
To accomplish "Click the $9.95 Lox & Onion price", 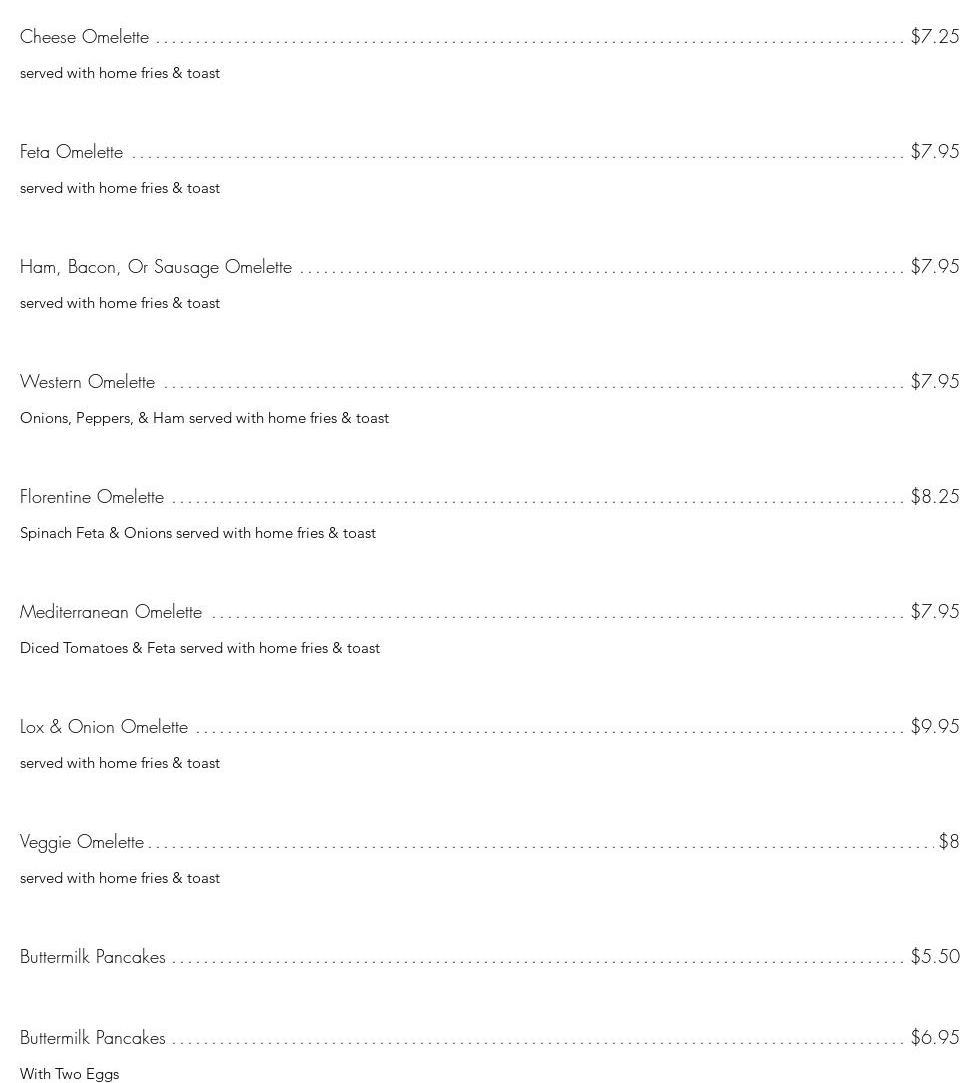I will point(934,727).
